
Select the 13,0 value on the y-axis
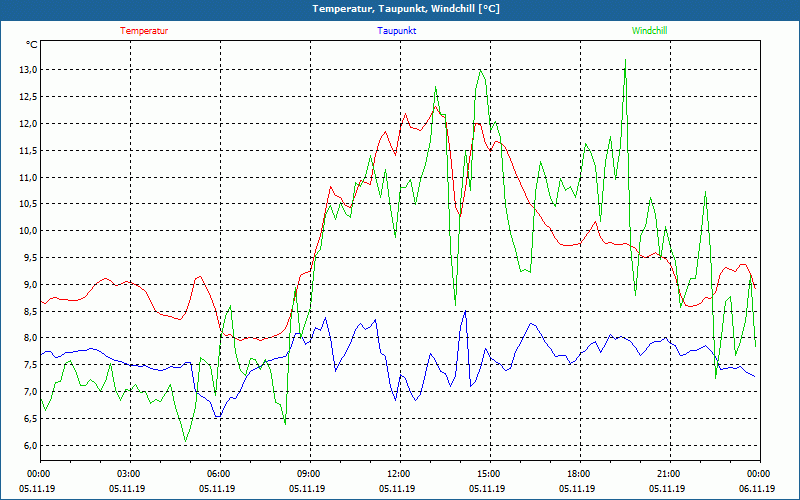25,70
